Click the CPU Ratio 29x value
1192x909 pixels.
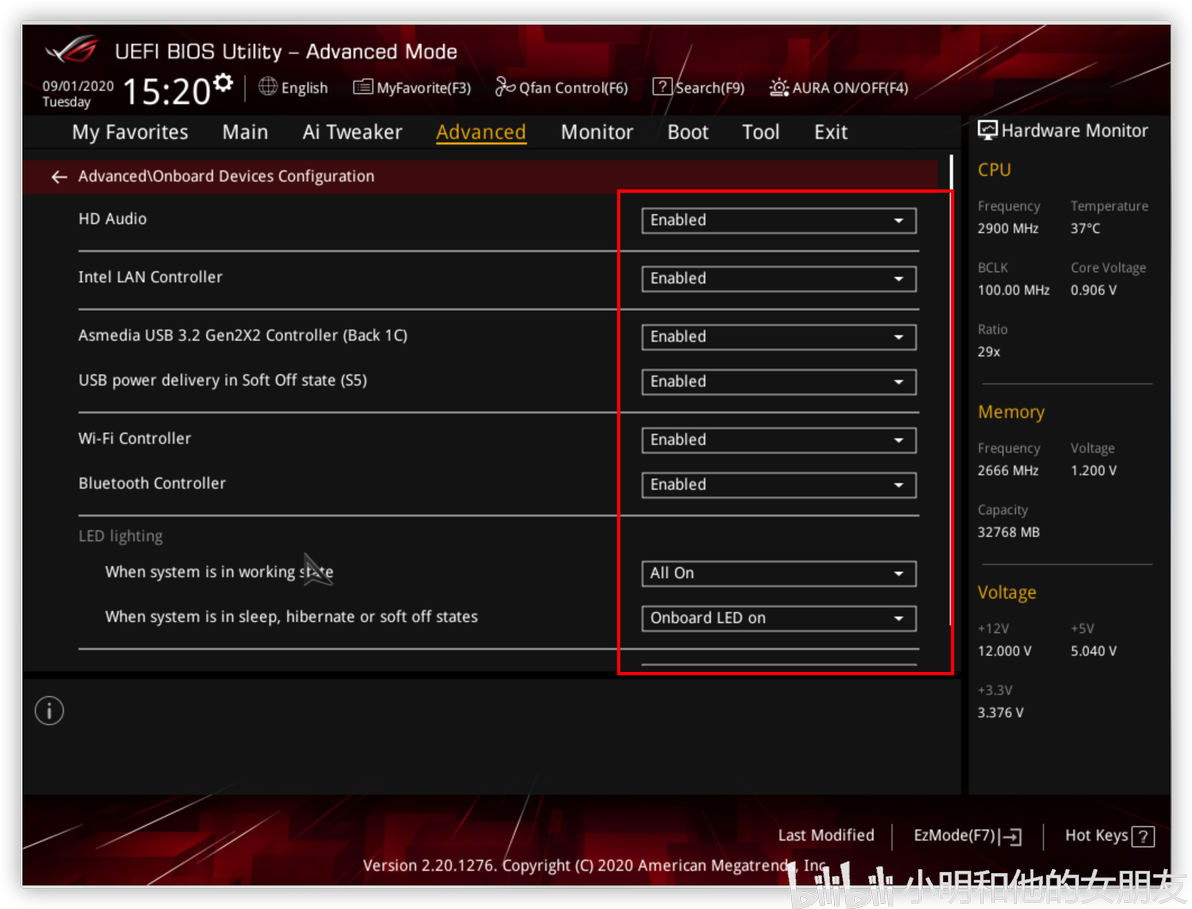coord(989,352)
